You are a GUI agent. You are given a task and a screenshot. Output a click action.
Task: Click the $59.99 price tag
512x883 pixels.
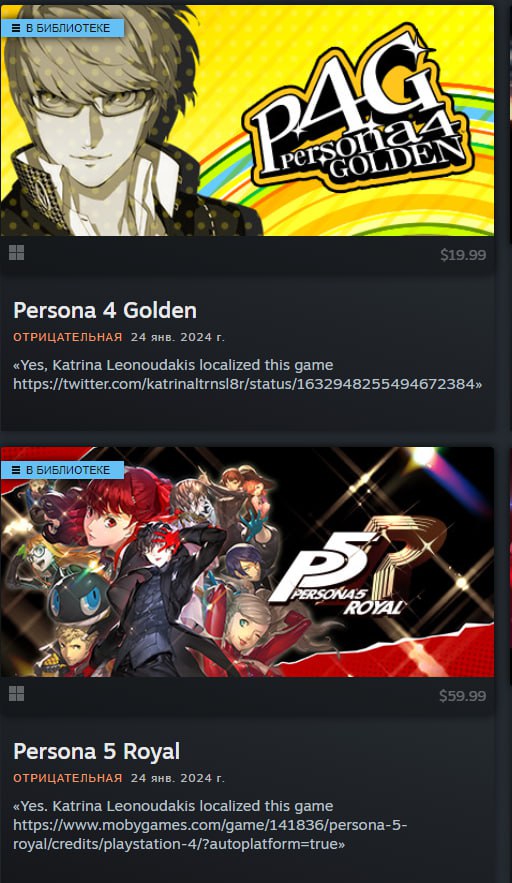pyautogui.click(x=463, y=695)
